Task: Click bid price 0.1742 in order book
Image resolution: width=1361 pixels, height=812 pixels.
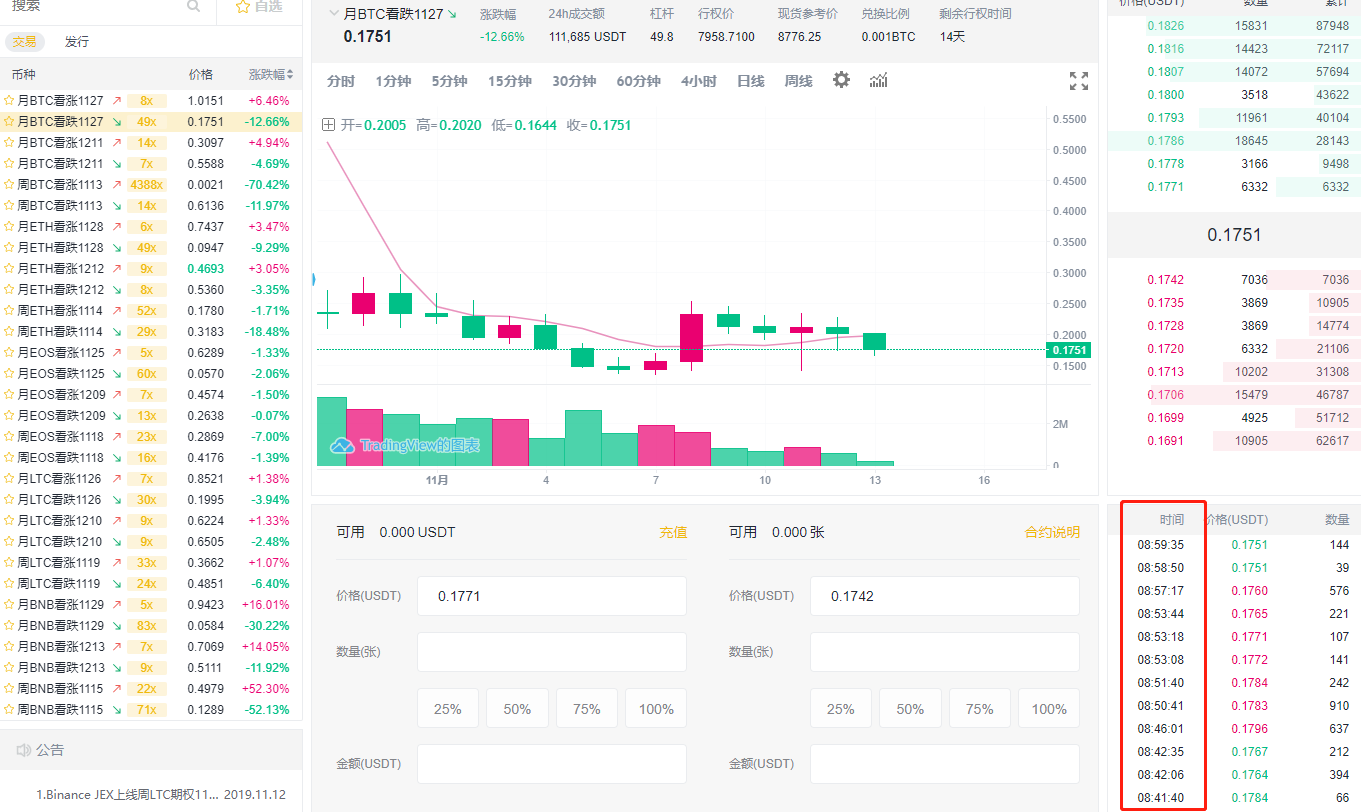Action: 1165,280
